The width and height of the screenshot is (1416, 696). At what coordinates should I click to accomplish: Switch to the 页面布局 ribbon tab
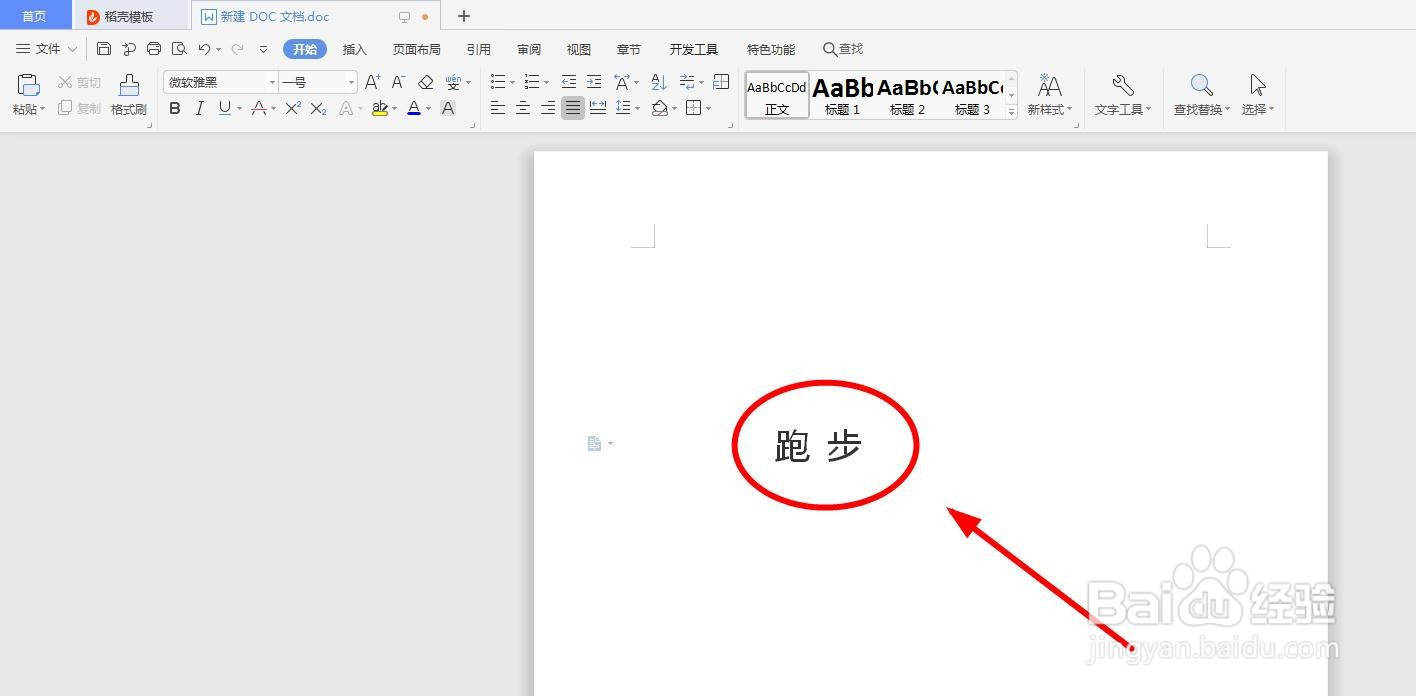(x=417, y=49)
